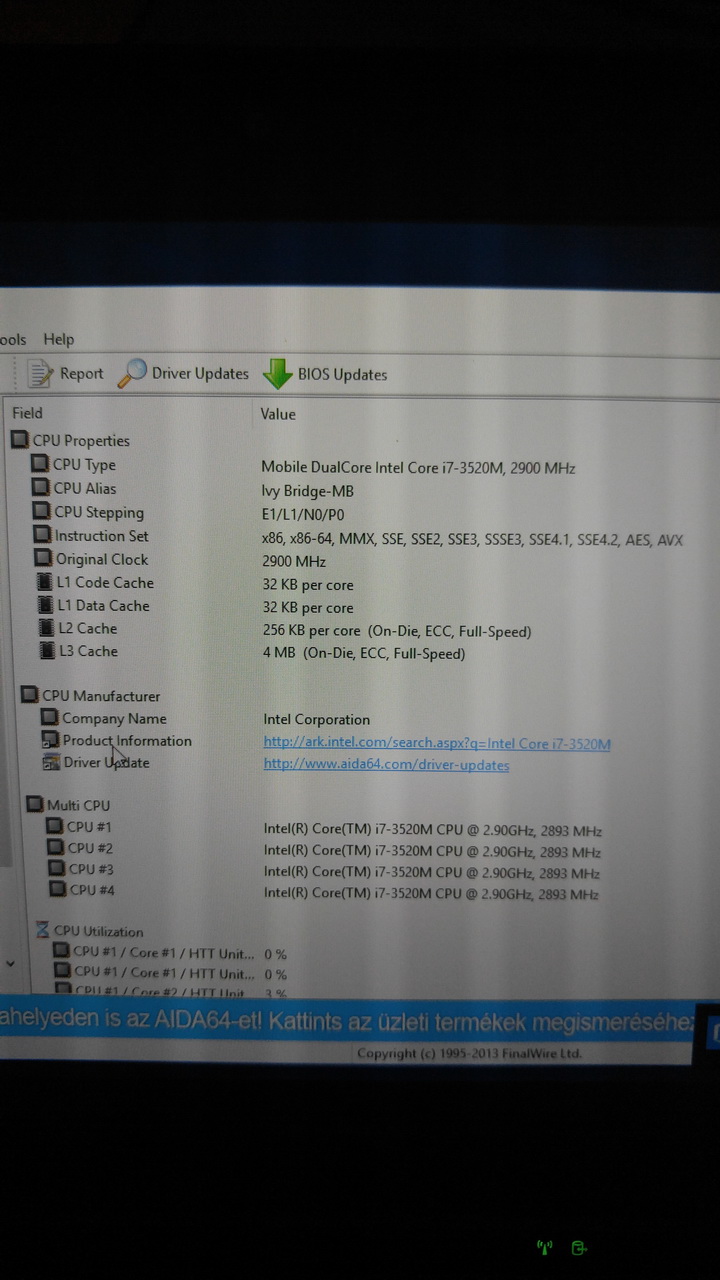
Task: Click the CPU Manufacturer group icon
Action: click(x=30, y=696)
